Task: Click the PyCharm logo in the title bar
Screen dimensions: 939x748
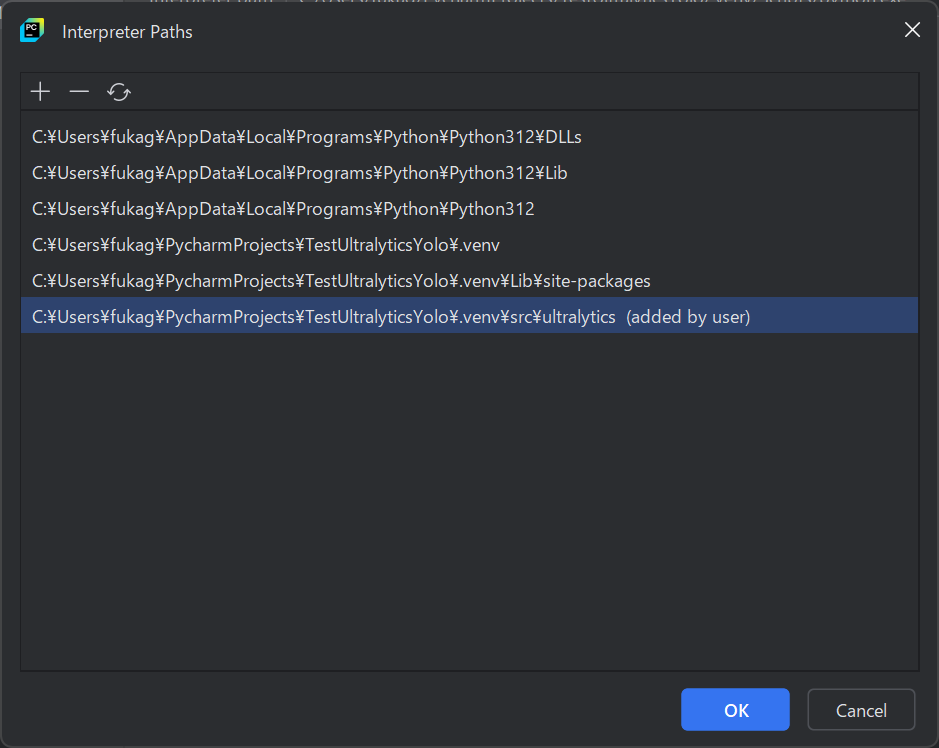Action: 32,31
